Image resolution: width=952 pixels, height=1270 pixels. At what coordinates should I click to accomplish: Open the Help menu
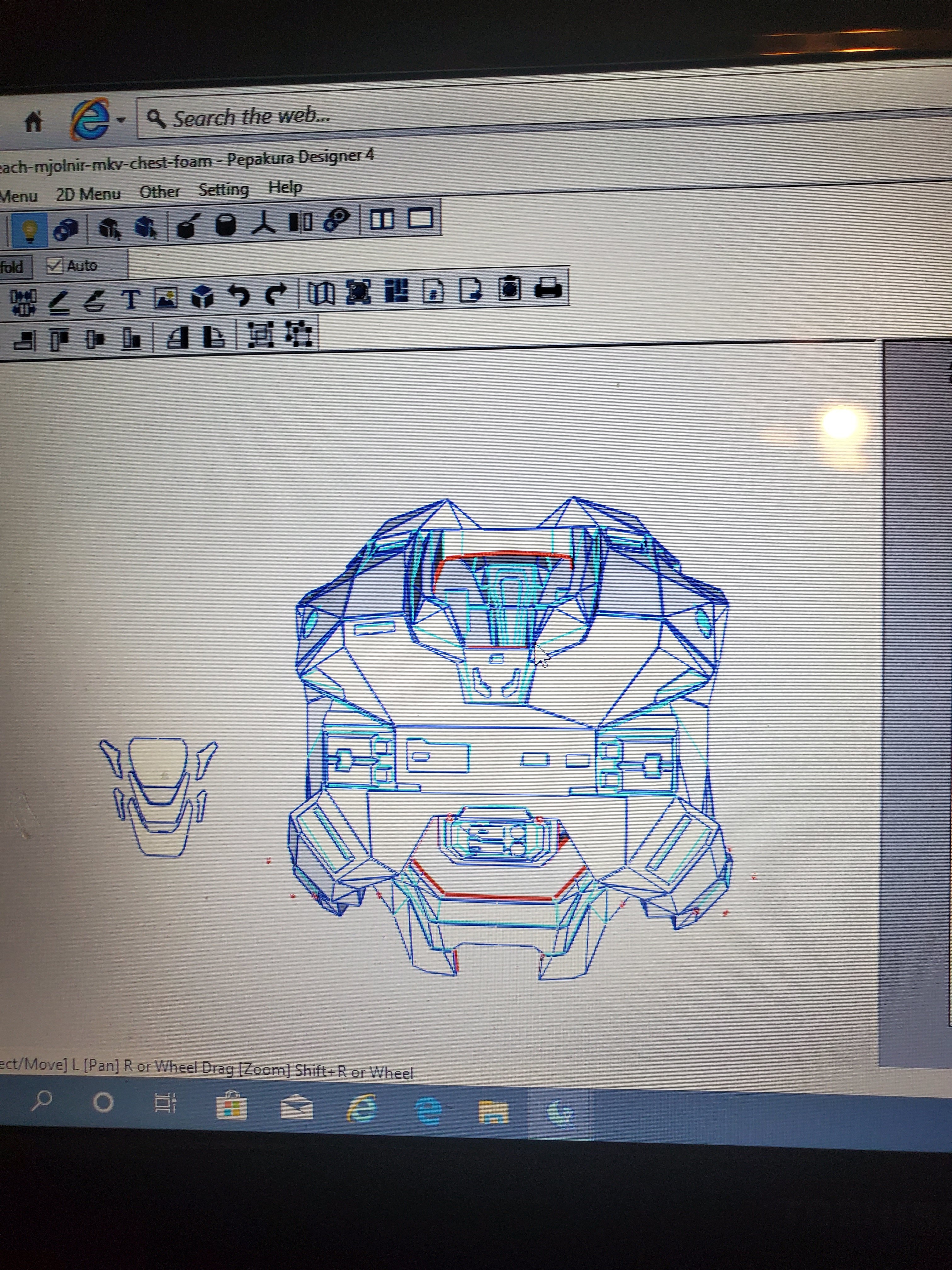pyautogui.click(x=285, y=187)
